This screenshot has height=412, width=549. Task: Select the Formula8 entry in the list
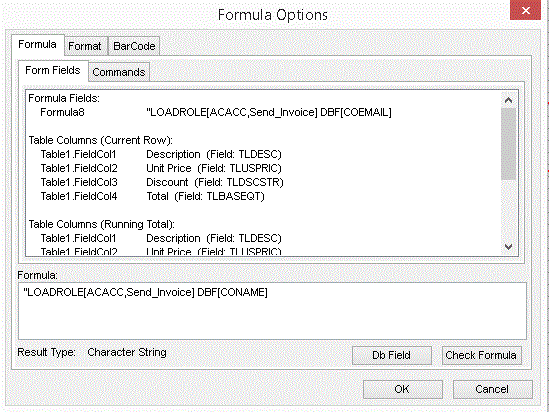click(216, 112)
